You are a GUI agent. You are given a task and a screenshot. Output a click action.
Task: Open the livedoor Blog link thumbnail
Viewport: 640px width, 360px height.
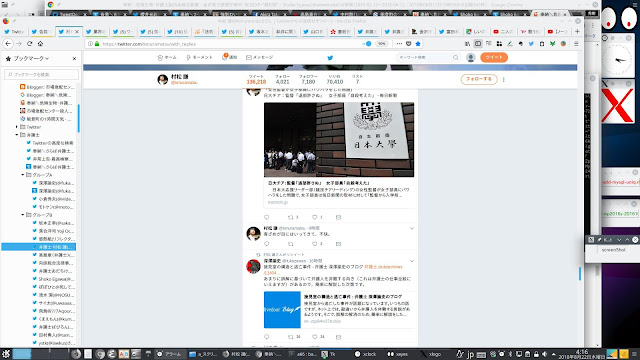click(x=282, y=309)
